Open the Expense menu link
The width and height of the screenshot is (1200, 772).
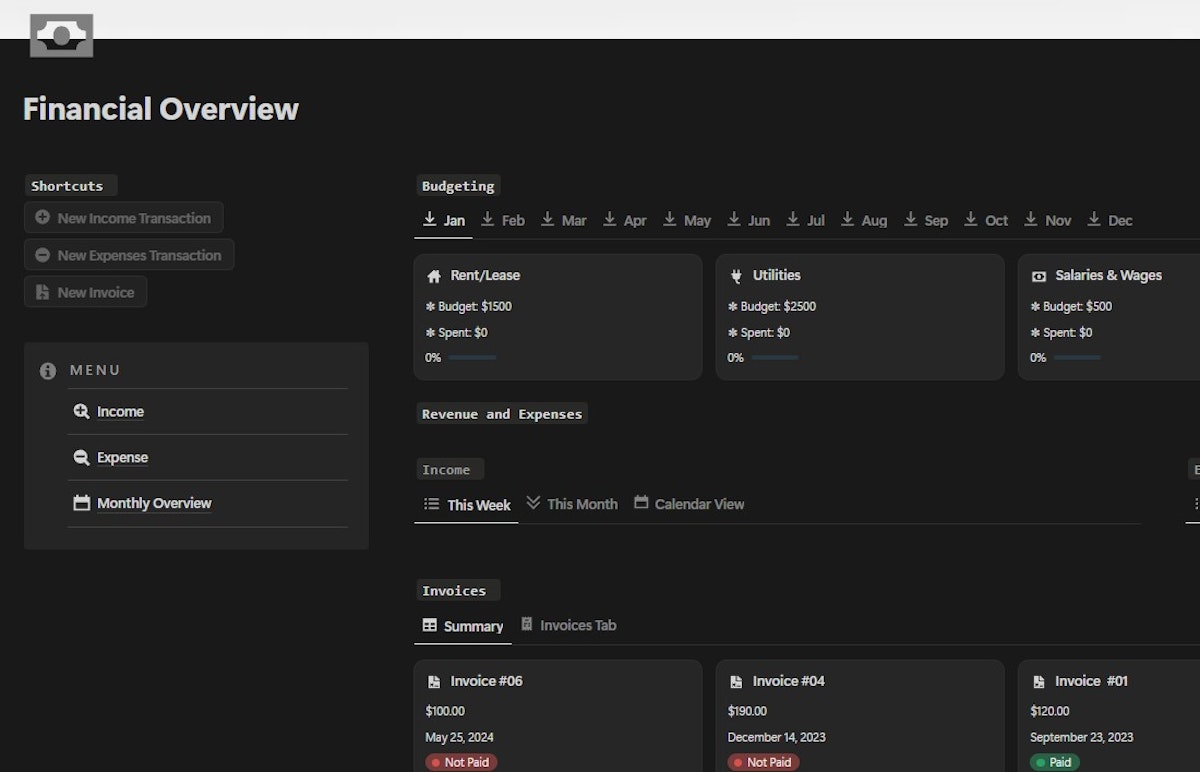pos(122,458)
